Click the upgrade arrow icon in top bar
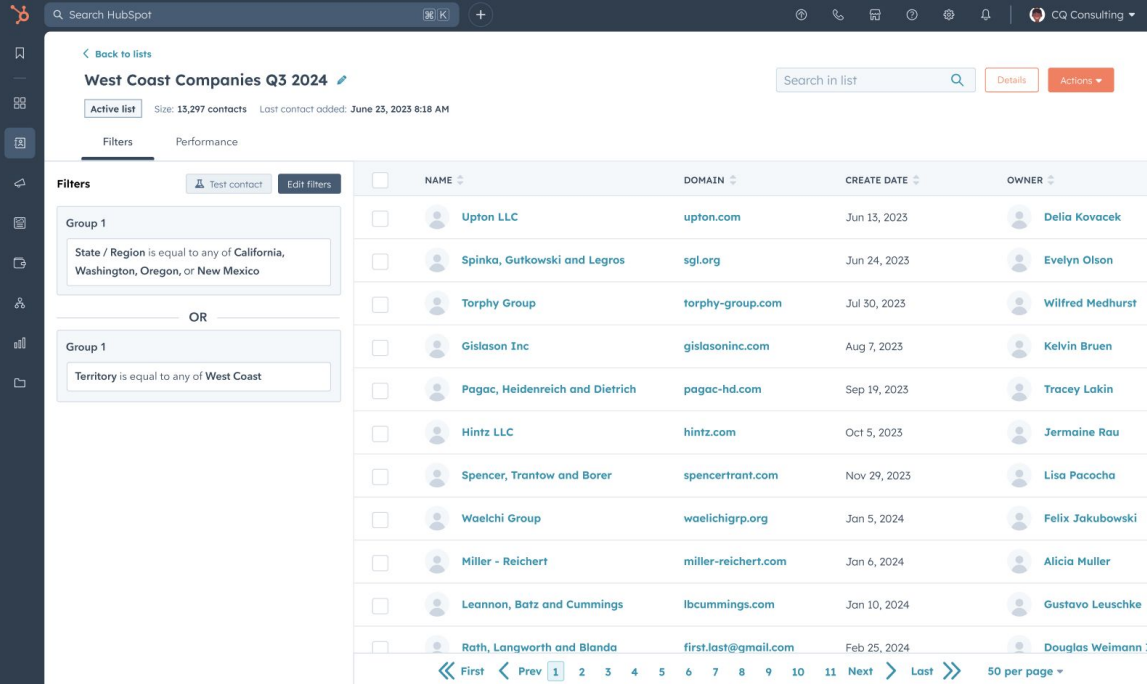1147x684 pixels. tap(801, 15)
